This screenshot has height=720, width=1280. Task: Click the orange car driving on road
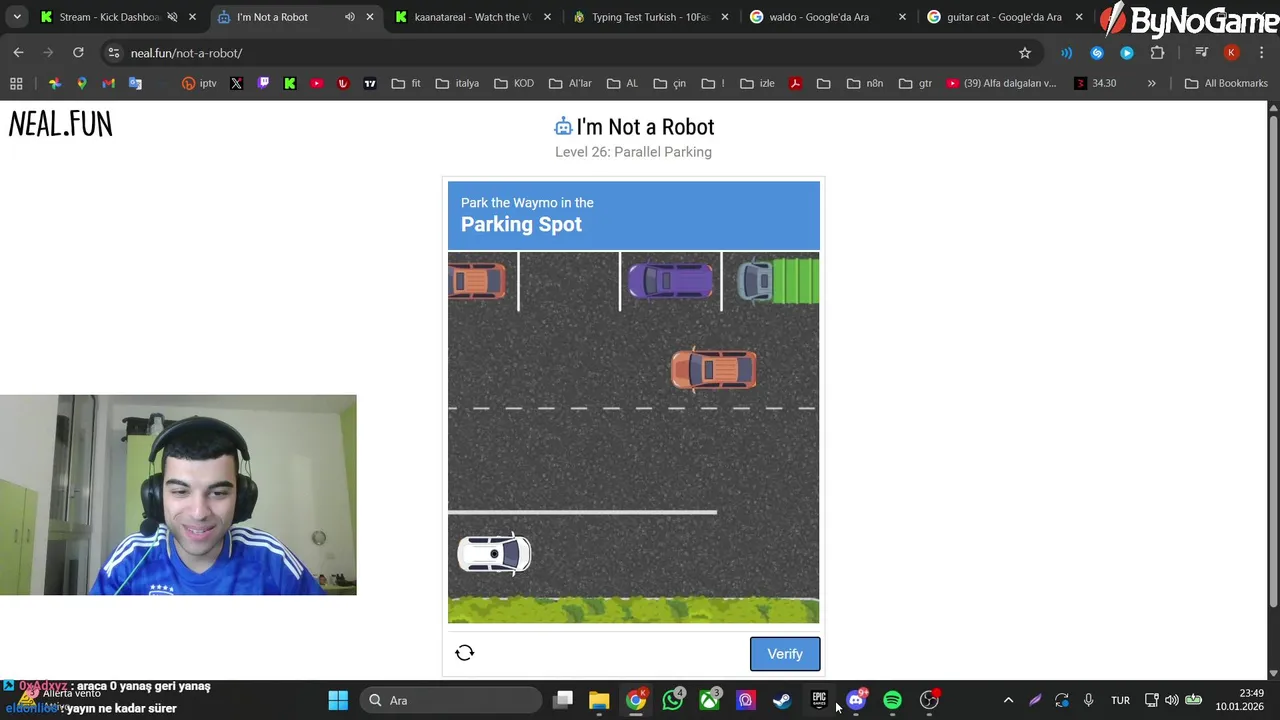pos(714,370)
